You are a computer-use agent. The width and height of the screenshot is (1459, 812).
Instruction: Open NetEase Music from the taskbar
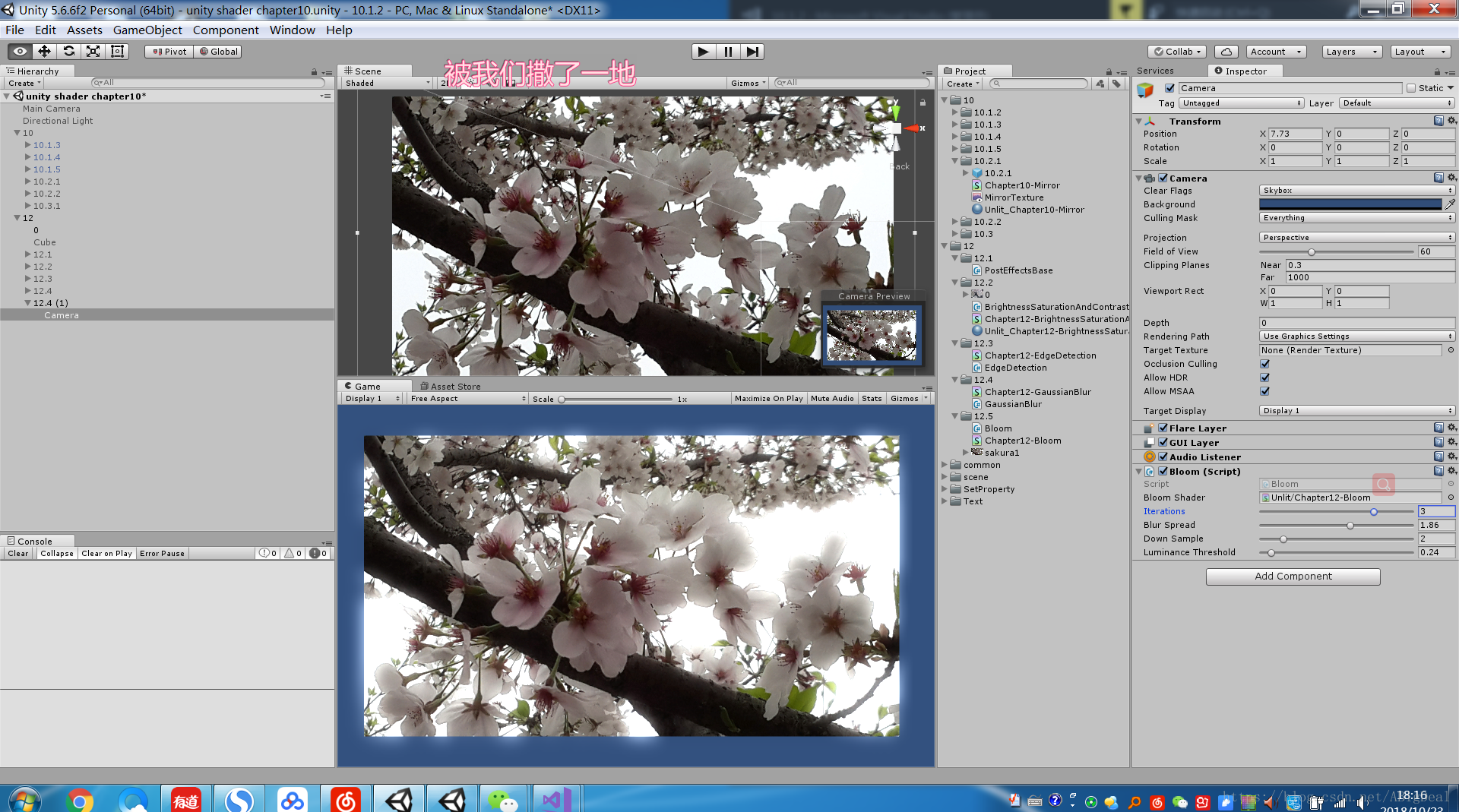(x=346, y=800)
